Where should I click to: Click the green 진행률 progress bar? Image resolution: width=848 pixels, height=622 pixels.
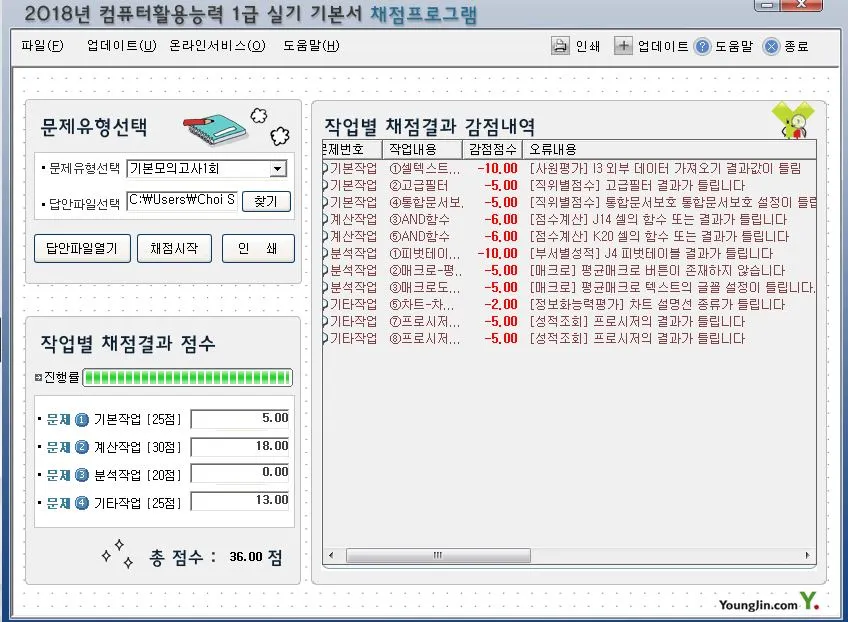click(185, 377)
